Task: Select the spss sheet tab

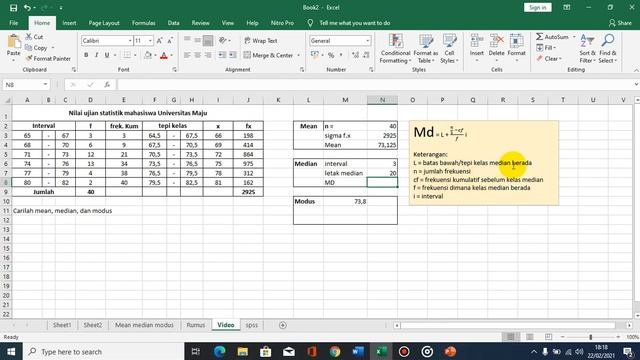Action: (x=251, y=325)
